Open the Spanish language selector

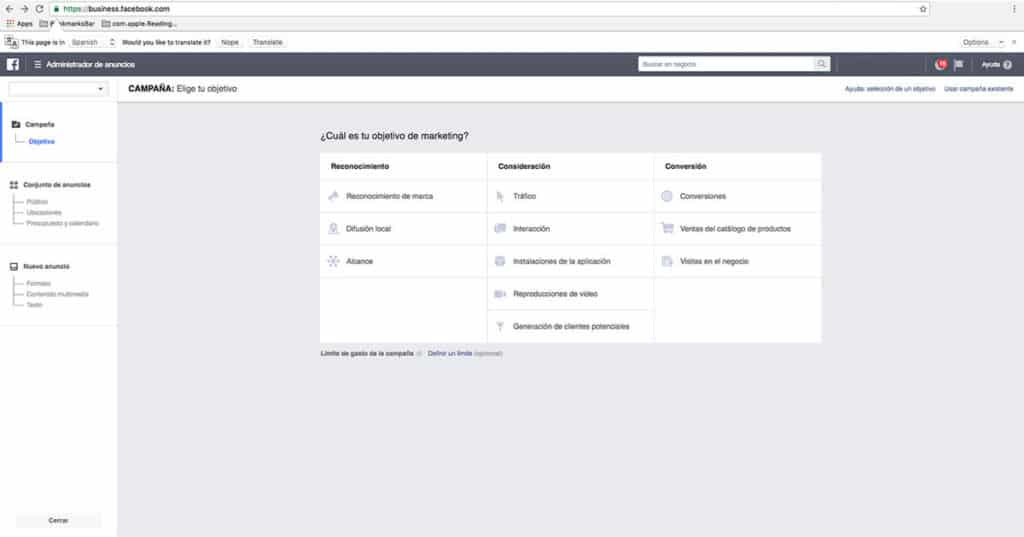click(93, 42)
